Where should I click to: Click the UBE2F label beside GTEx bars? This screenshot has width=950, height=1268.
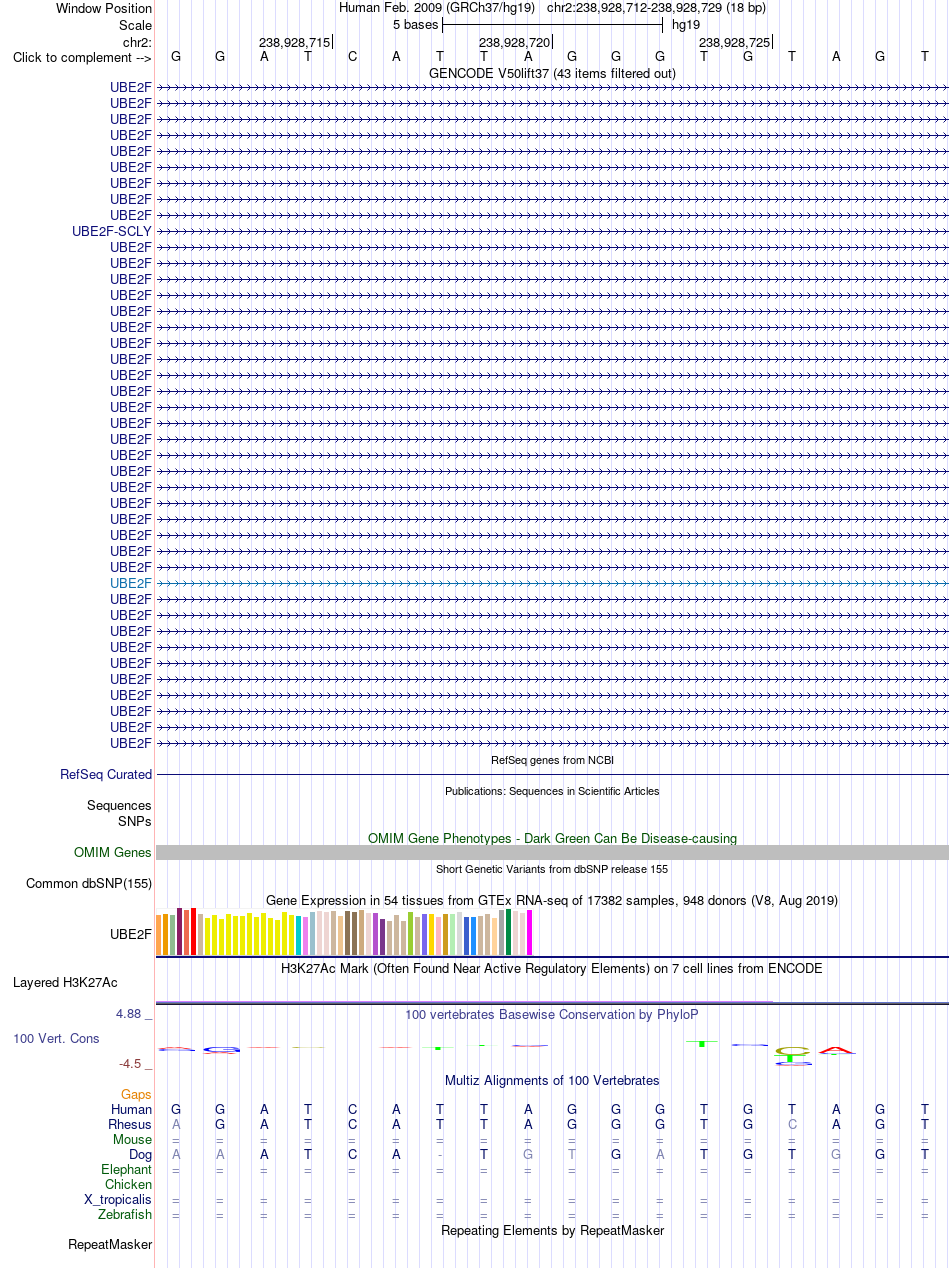[131, 934]
